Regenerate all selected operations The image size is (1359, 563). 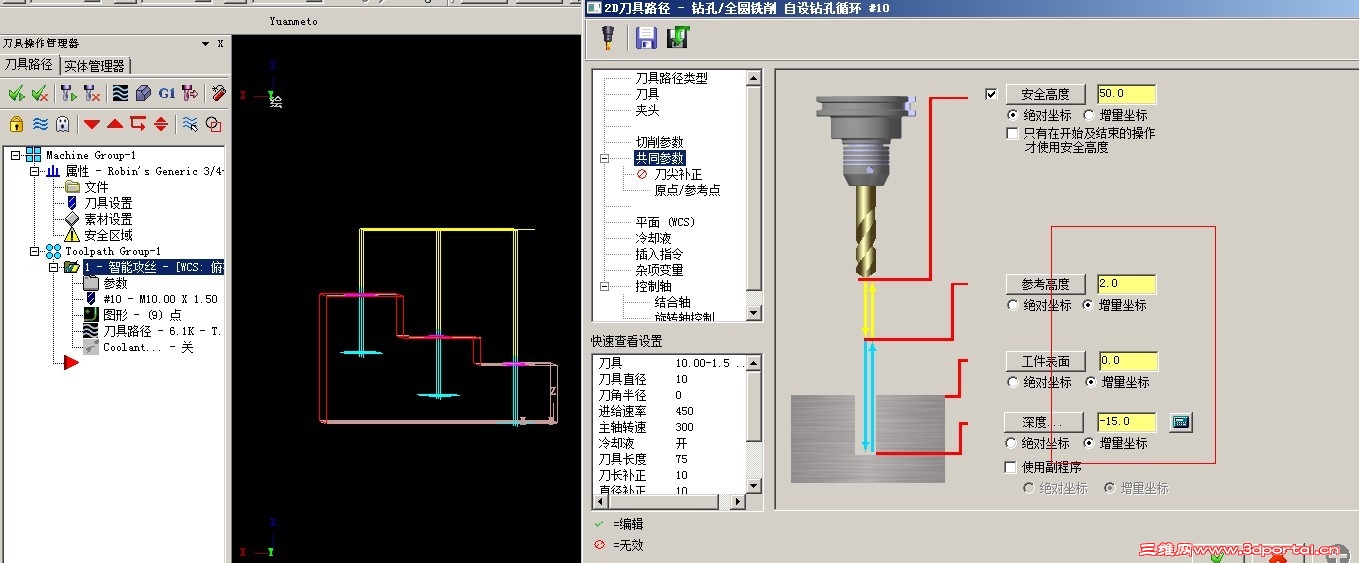pos(68,93)
